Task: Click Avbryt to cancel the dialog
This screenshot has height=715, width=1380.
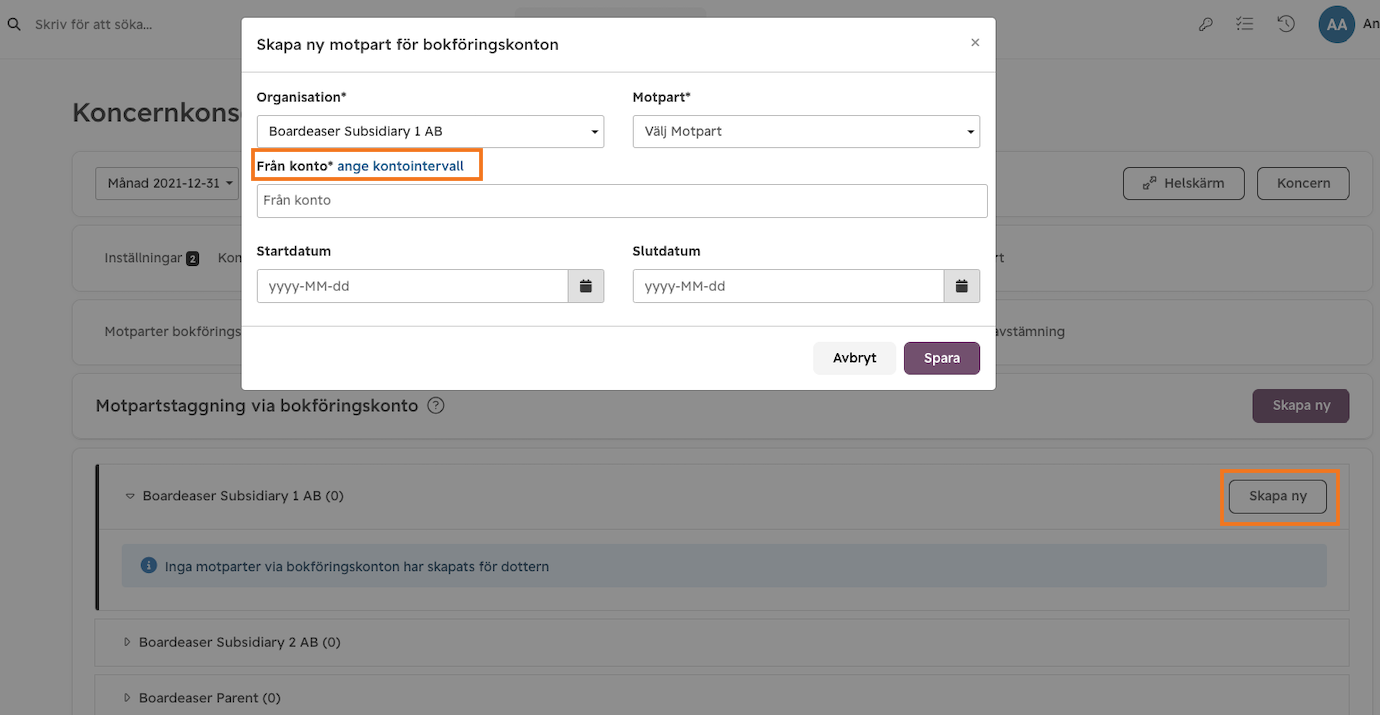Action: click(x=855, y=358)
